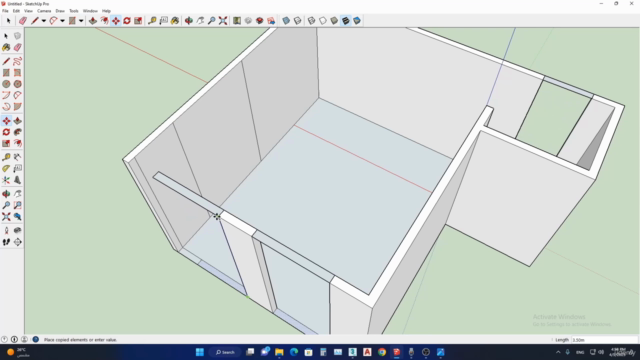Select the Freehand tool in left toolbar

coord(18,61)
